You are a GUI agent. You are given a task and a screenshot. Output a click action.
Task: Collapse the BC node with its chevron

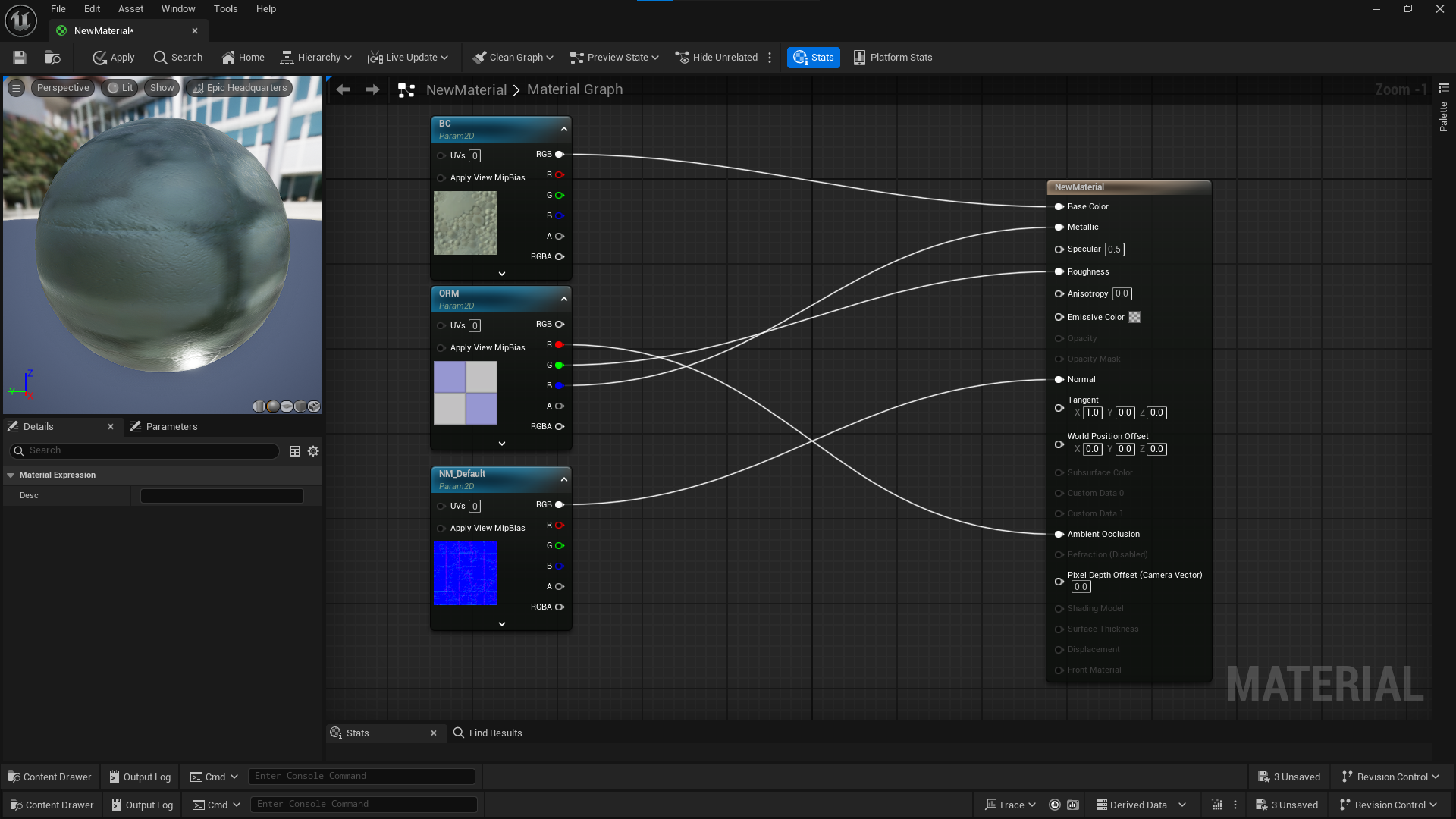(564, 130)
